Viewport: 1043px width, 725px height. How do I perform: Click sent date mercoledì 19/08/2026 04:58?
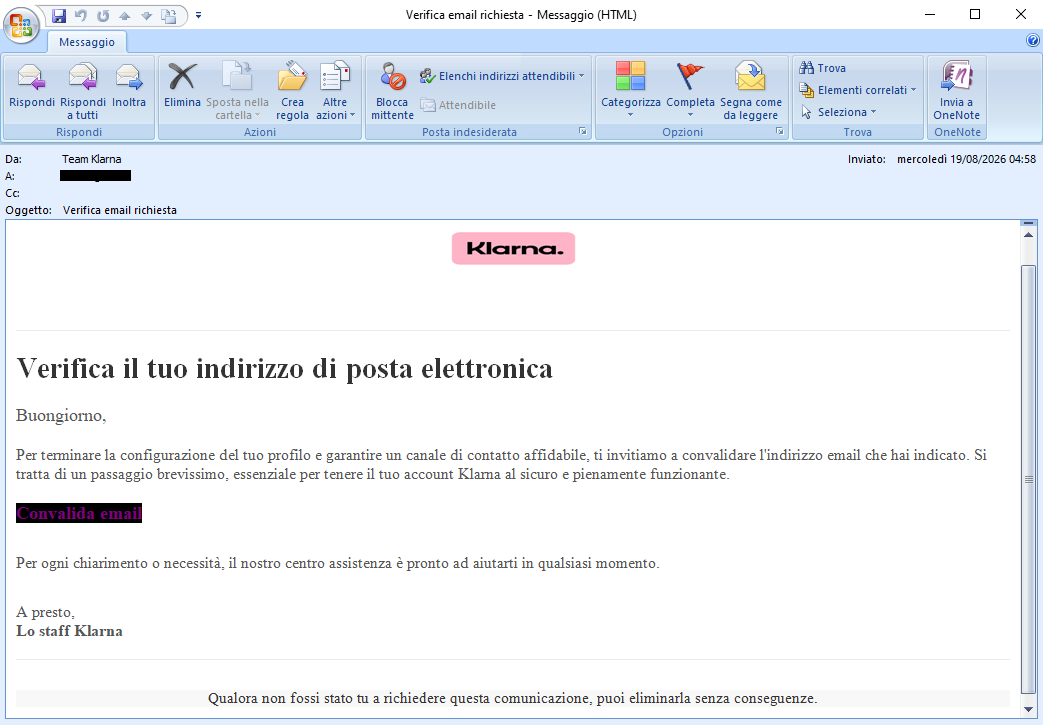966,159
